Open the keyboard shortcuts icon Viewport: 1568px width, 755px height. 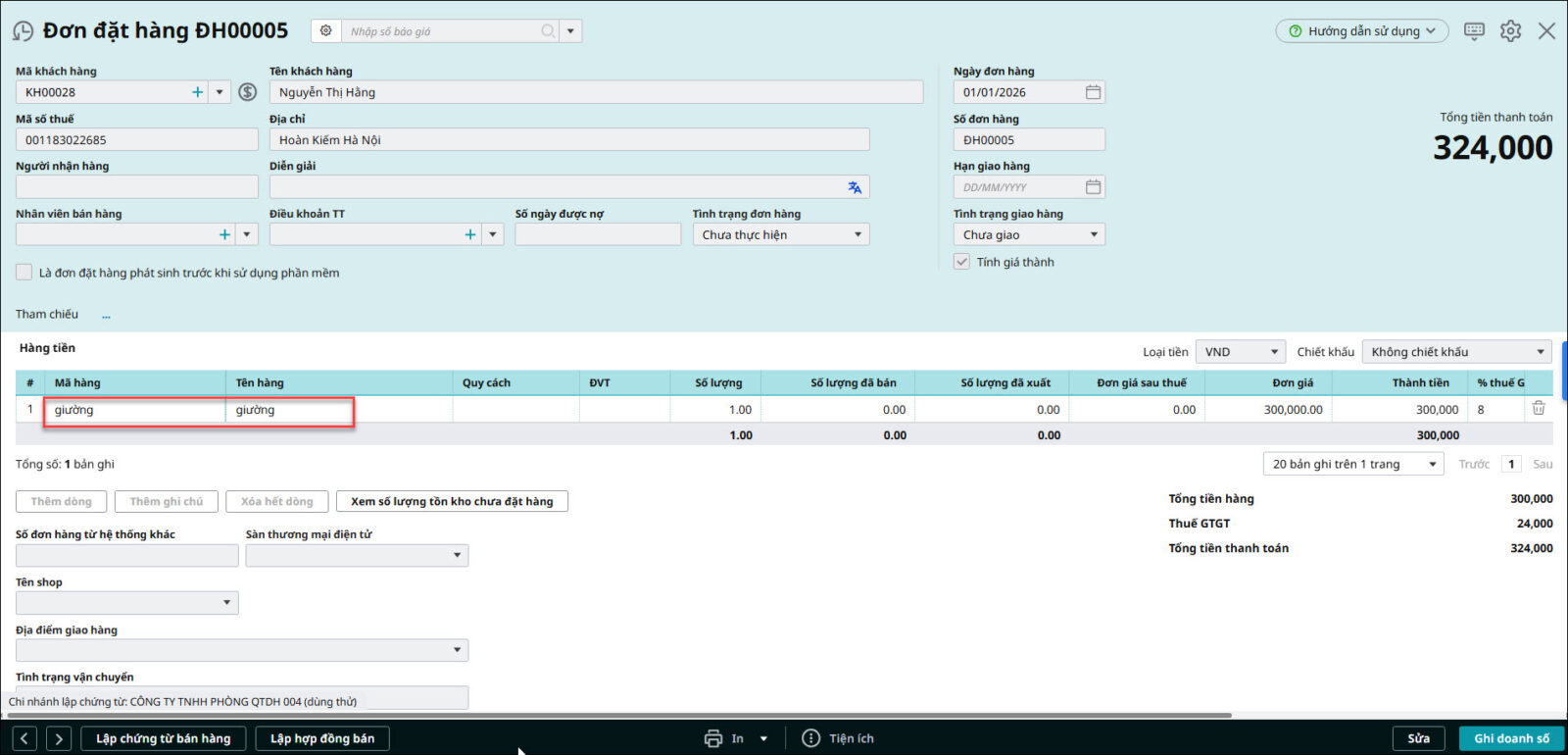[x=1474, y=31]
